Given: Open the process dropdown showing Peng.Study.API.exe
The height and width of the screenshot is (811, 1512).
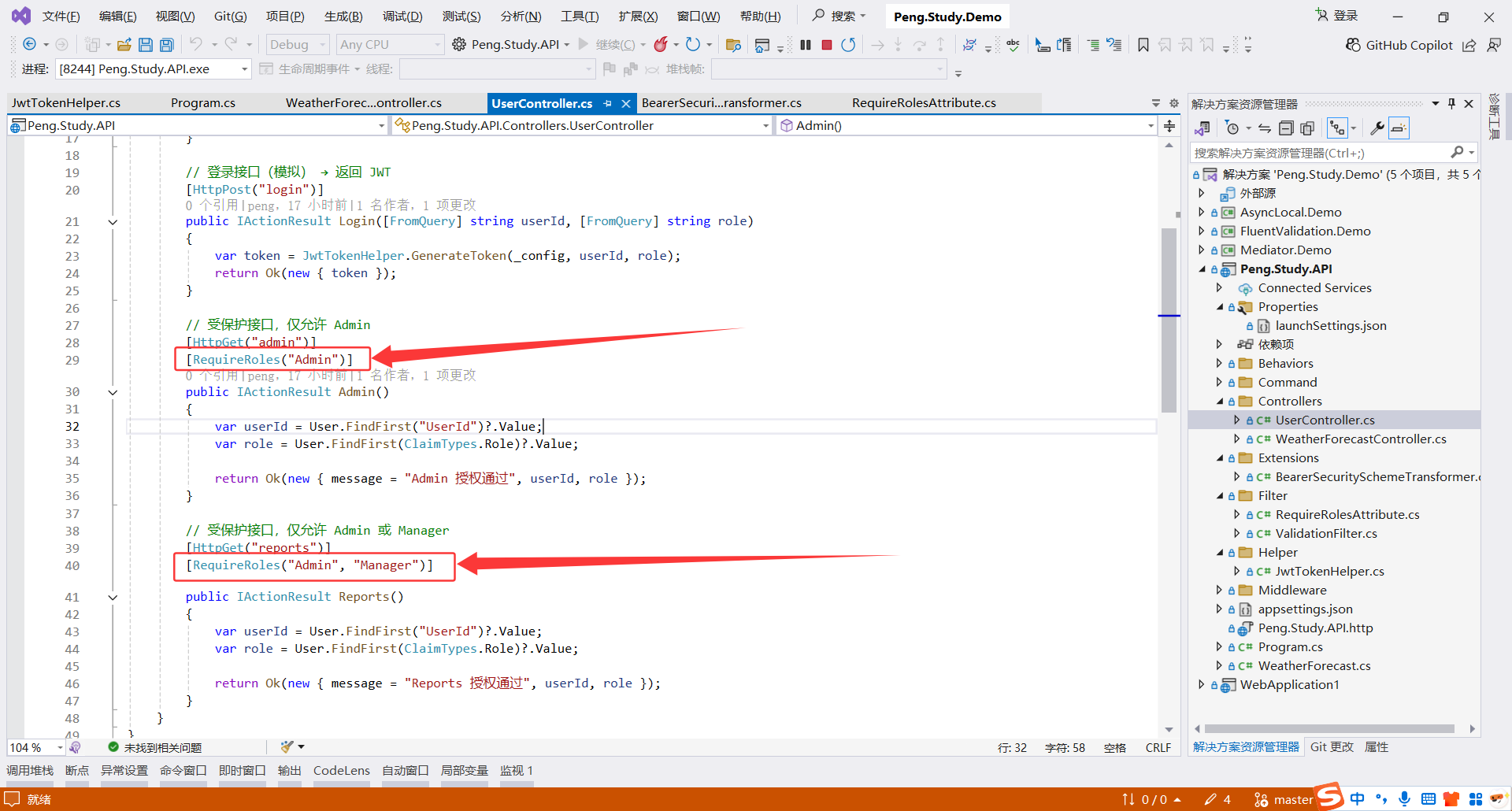Looking at the screenshot, I should (154, 69).
